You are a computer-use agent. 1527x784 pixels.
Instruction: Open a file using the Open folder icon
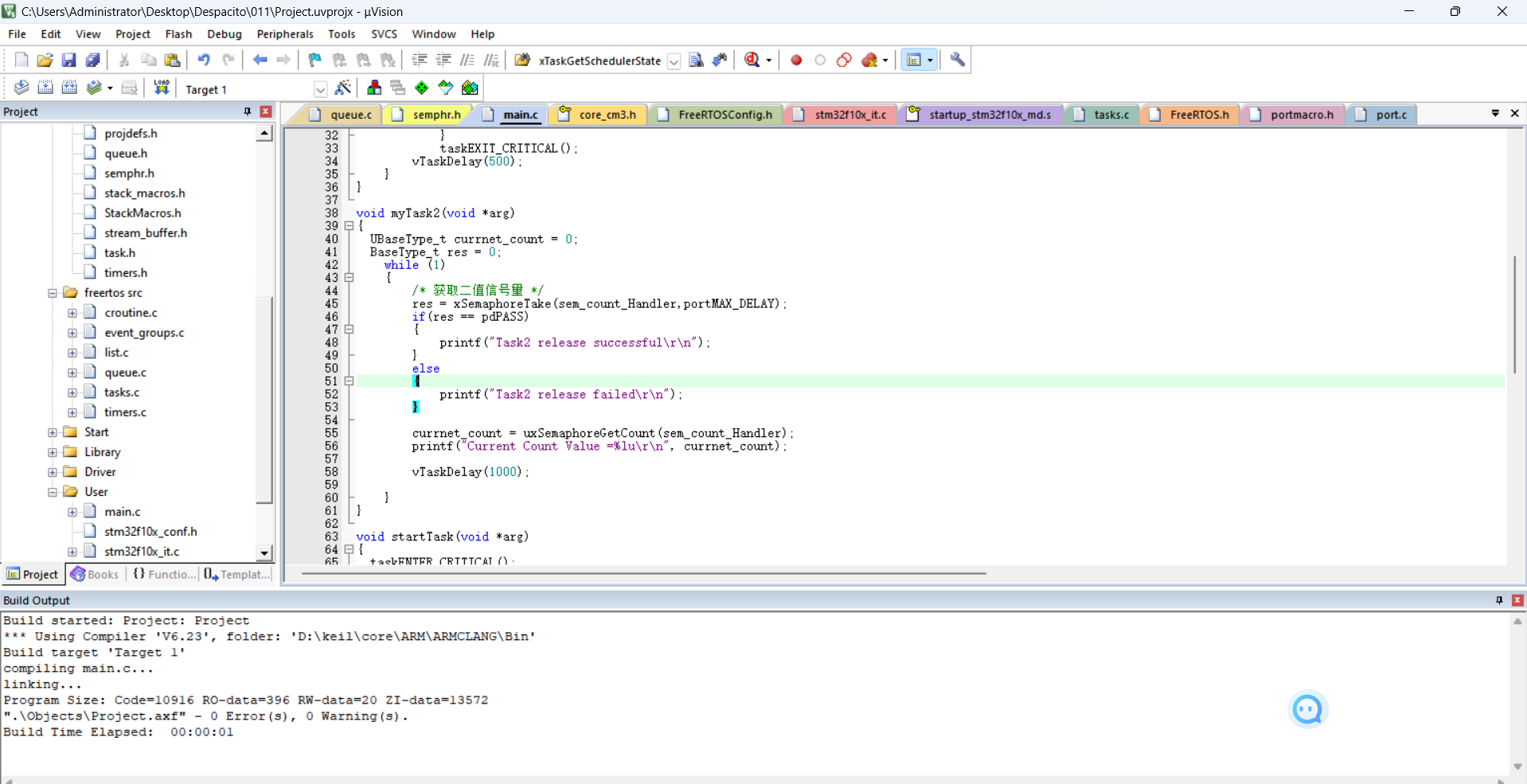[45, 60]
